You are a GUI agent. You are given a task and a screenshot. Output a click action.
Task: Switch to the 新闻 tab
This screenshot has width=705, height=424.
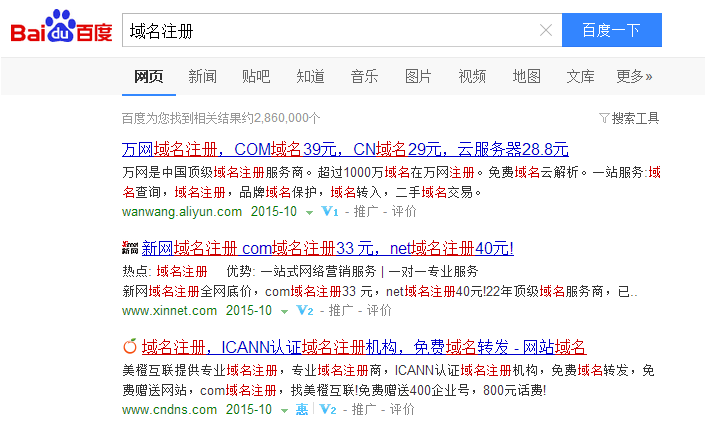[202, 76]
